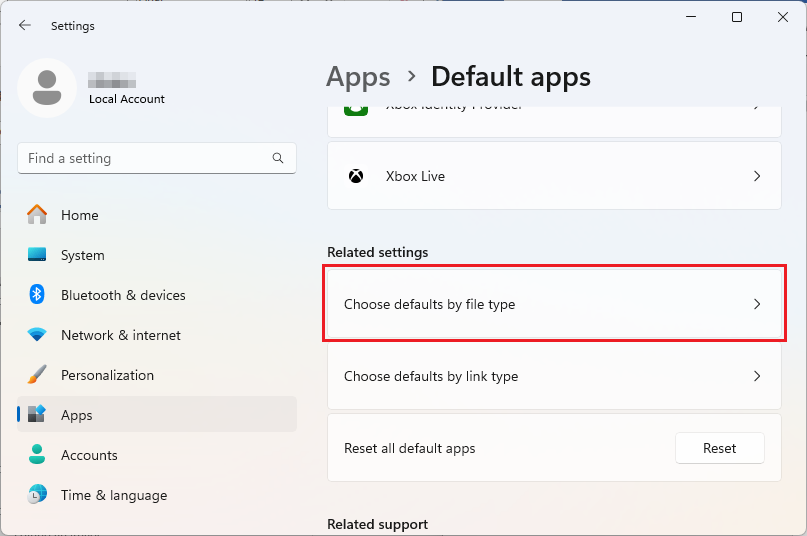Screen dimensions: 807x536
Task: Click the chevron for defaults by link type
Action: click(x=757, y=376)
